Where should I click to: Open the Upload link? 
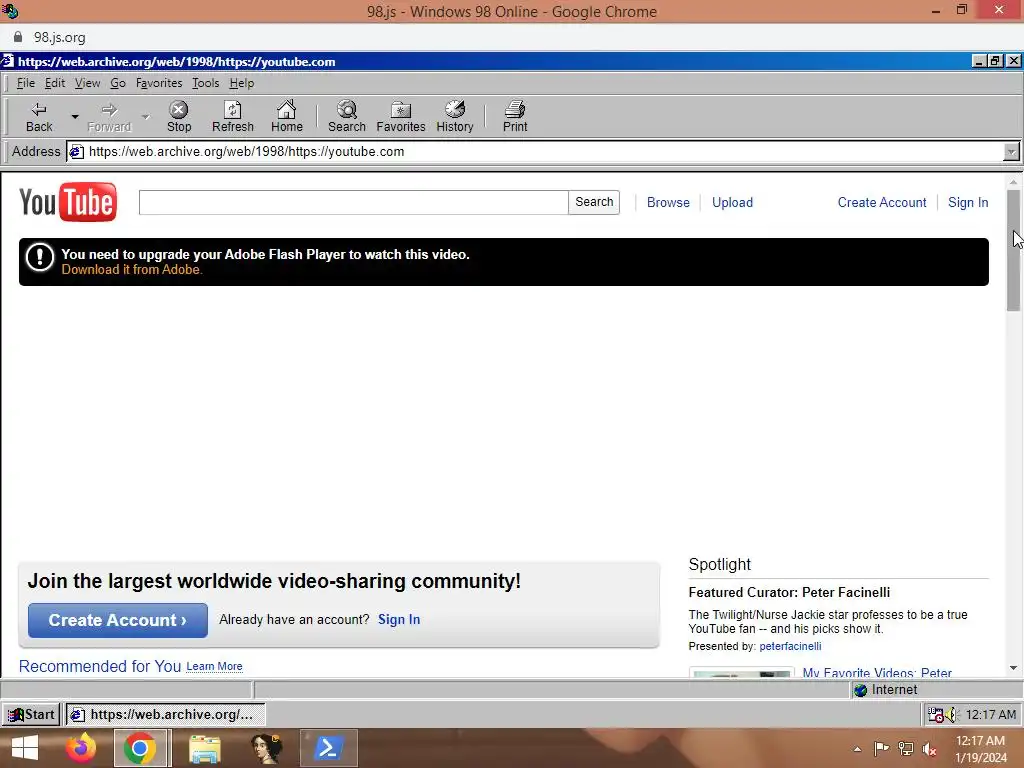732,202
